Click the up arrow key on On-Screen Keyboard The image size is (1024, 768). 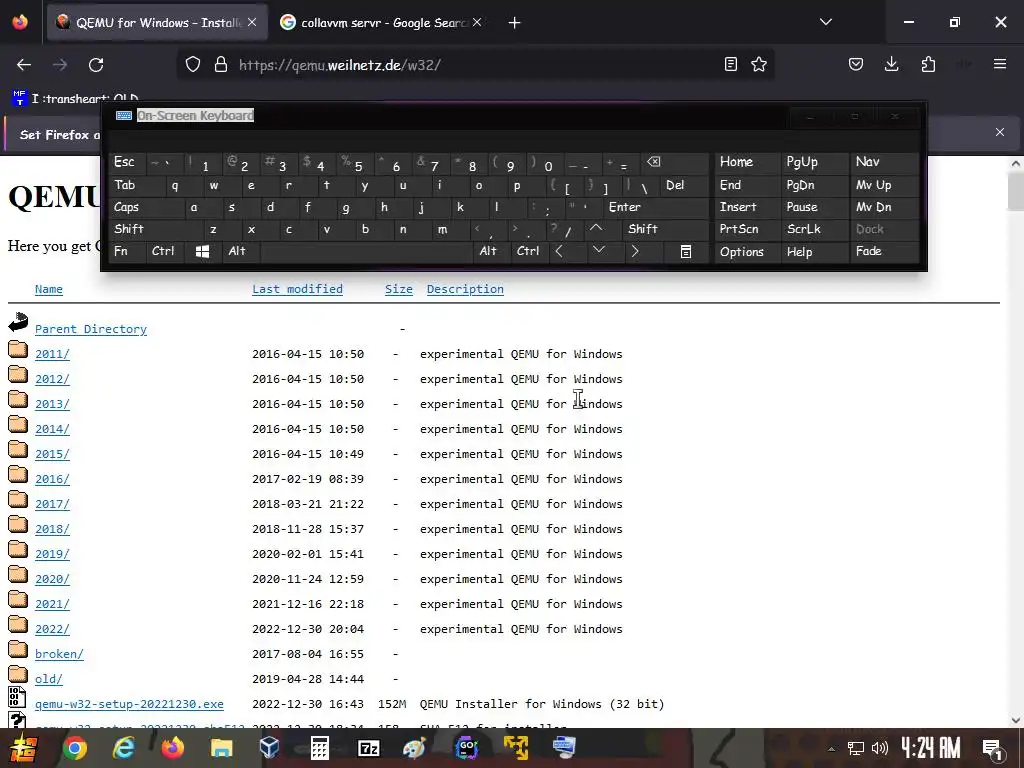click(596, 229)
